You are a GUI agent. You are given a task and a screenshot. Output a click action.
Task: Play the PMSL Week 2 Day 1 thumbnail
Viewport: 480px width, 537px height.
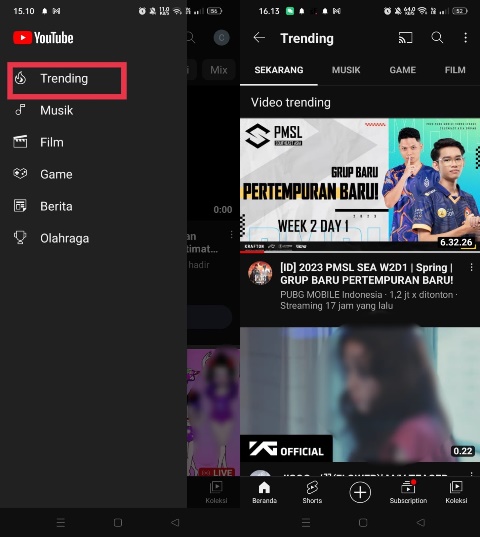pyautogui.click(x=360, y=184)
